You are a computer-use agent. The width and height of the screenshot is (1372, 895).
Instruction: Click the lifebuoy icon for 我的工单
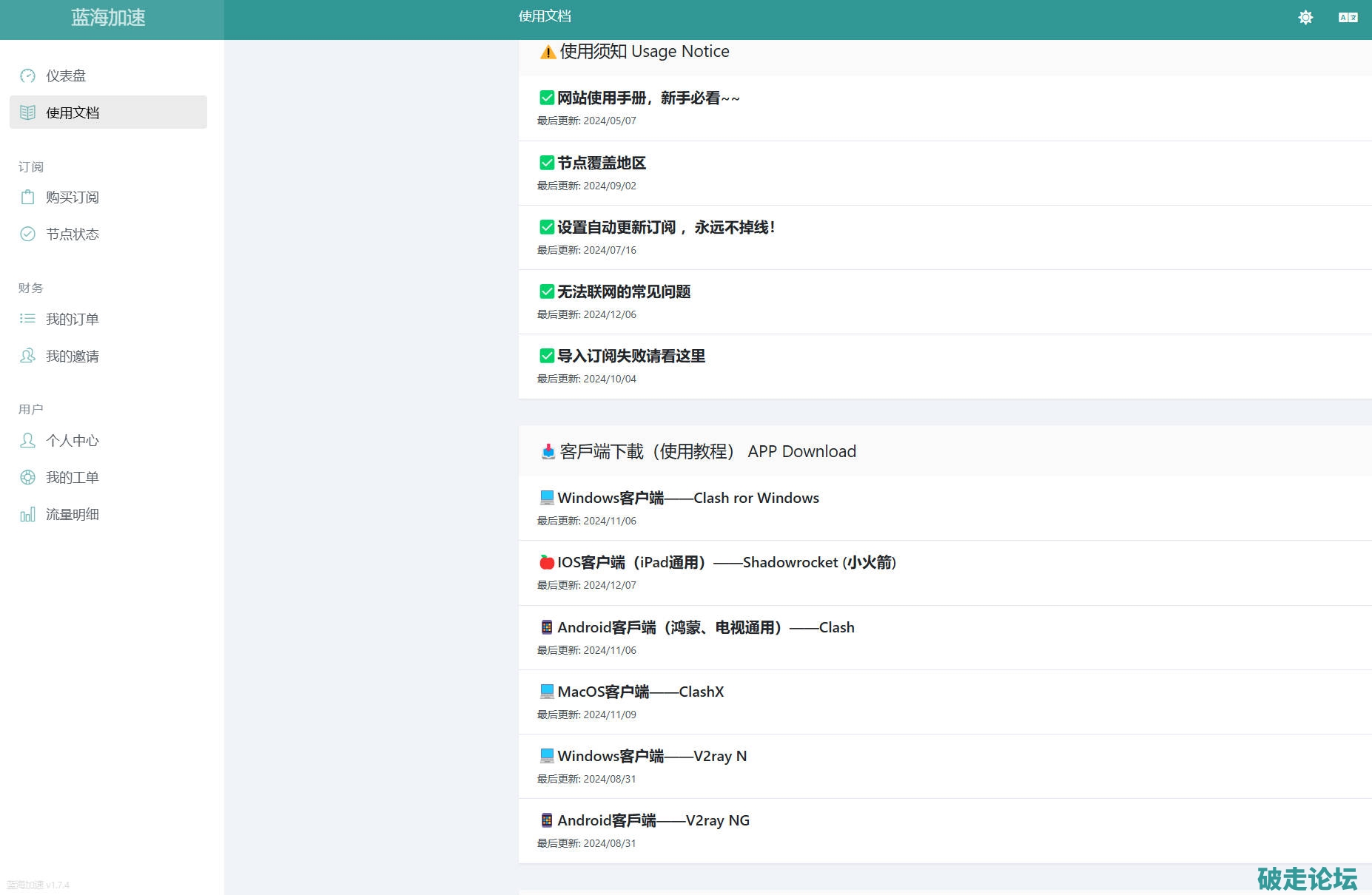(27, 477)
